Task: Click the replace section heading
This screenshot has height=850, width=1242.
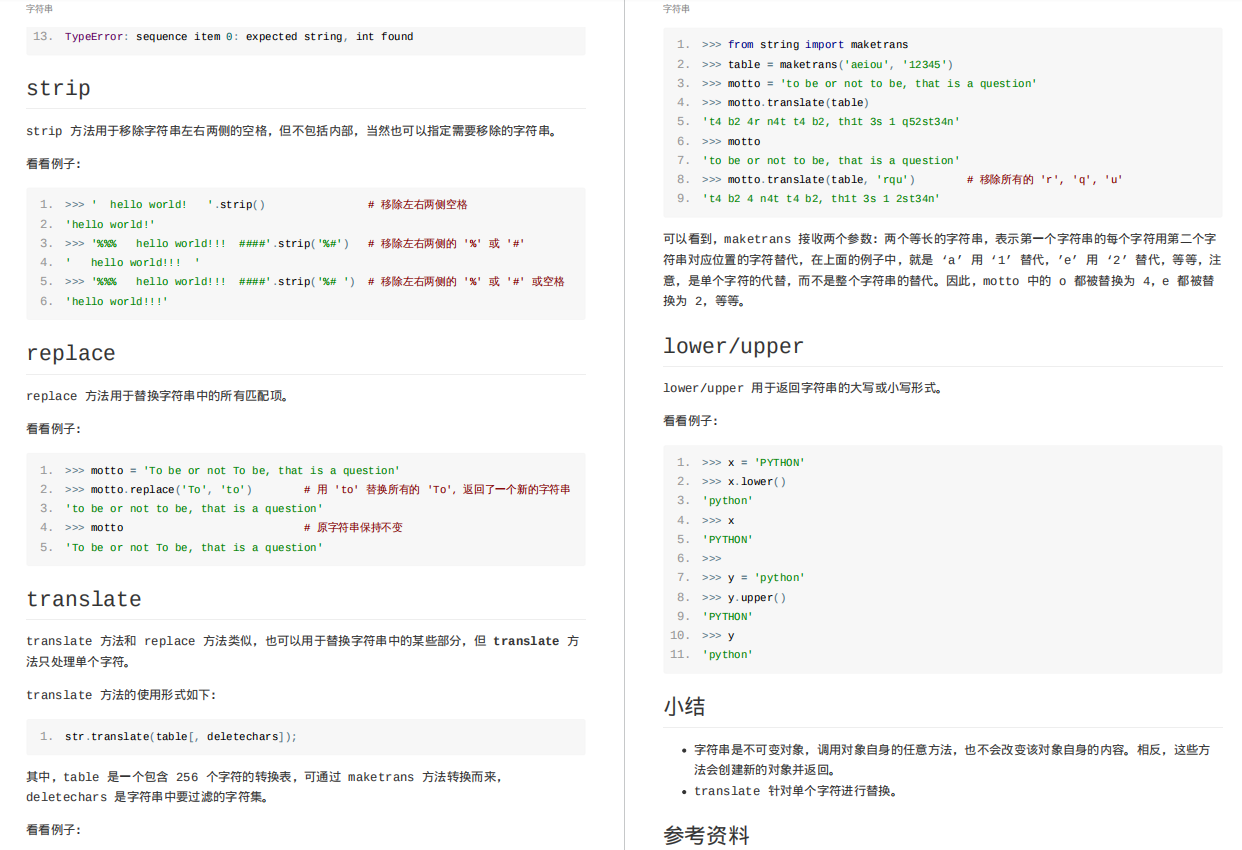Action: tap(70, 353)
